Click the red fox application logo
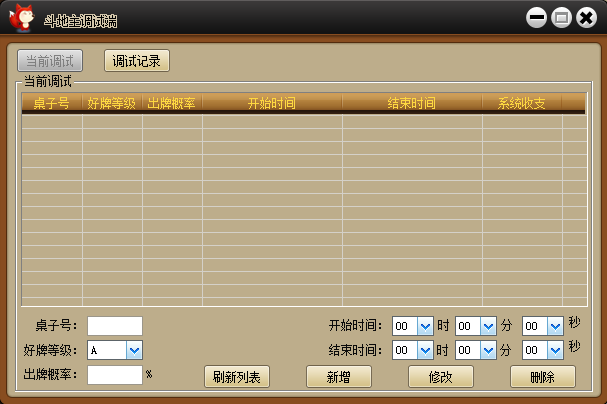This screenshot has width=607, height=404. pyautogui.click(x=22, y=18)
